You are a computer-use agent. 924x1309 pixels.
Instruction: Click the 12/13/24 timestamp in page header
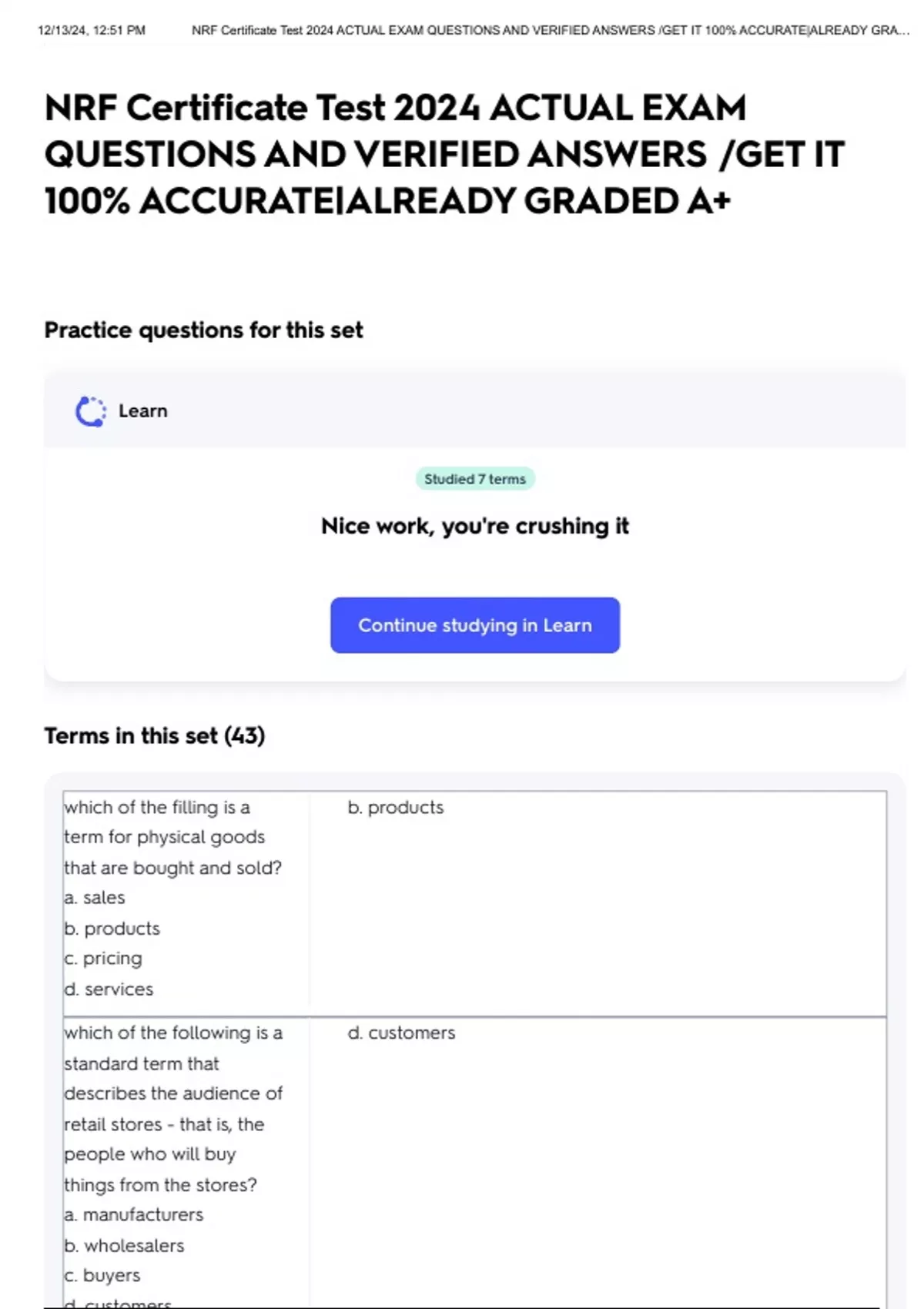[92, 31]
